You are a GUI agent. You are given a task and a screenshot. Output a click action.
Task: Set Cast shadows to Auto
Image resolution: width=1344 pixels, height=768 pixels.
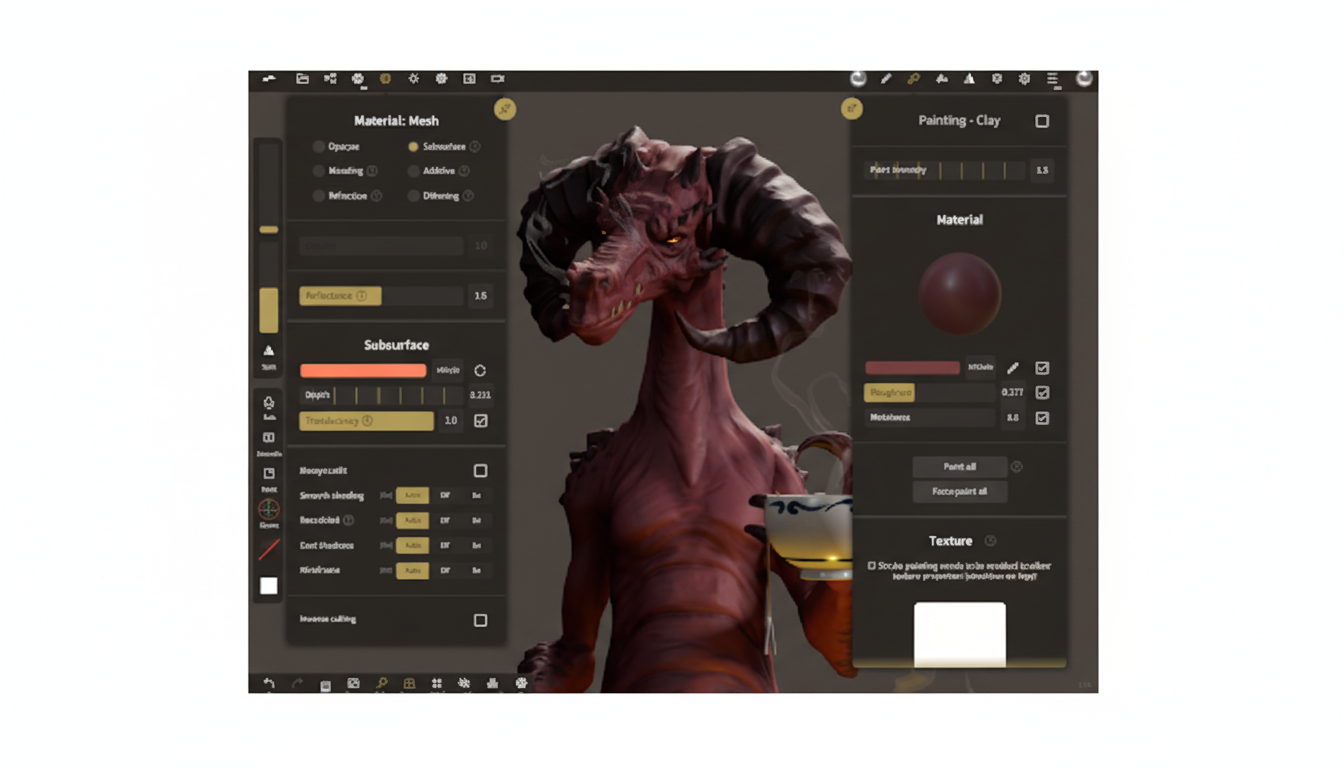point(413,545)
